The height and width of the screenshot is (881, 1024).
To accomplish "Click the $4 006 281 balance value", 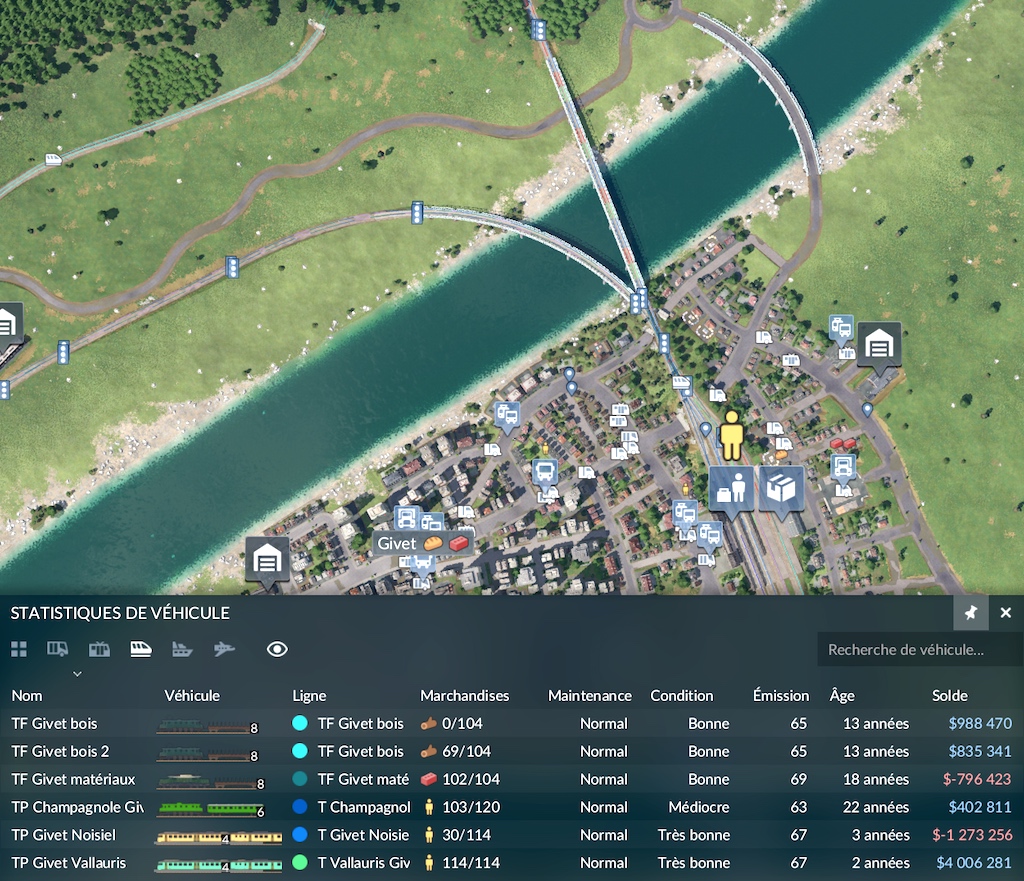I will point(974,863).
